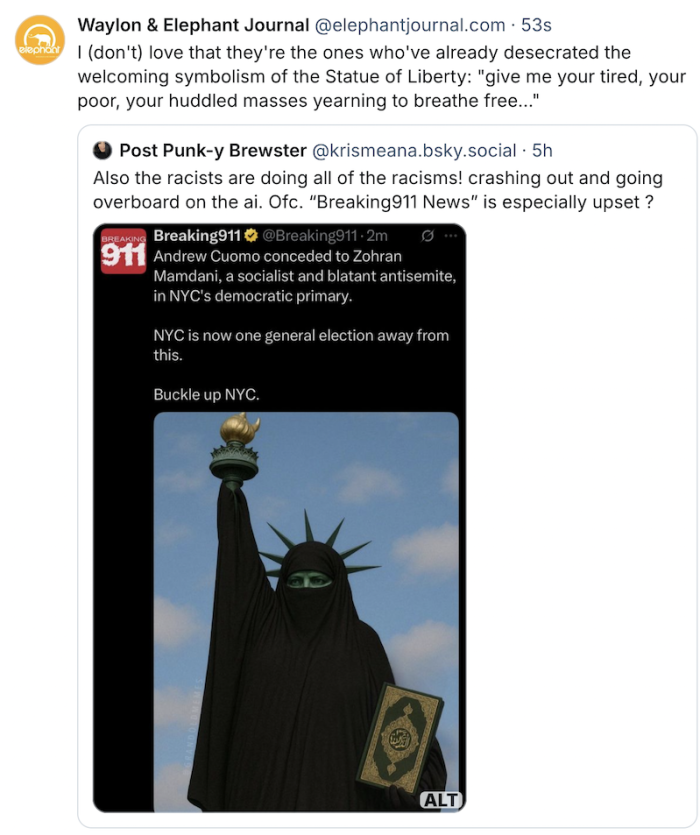Open the @elephantjournal.com handle link
700x835 pixels.
tap(410, 25)
